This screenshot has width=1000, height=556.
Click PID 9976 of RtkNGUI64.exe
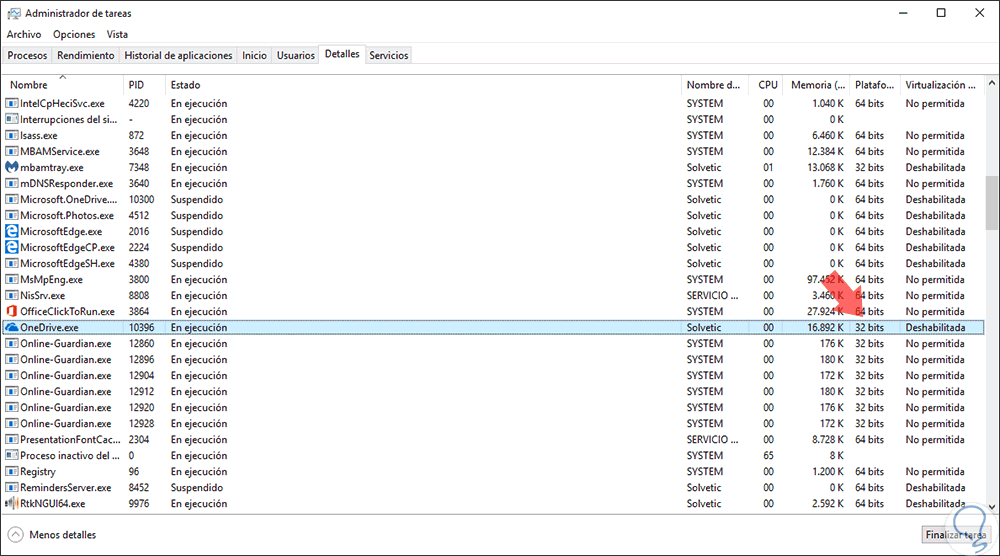(x=139, y=503)
